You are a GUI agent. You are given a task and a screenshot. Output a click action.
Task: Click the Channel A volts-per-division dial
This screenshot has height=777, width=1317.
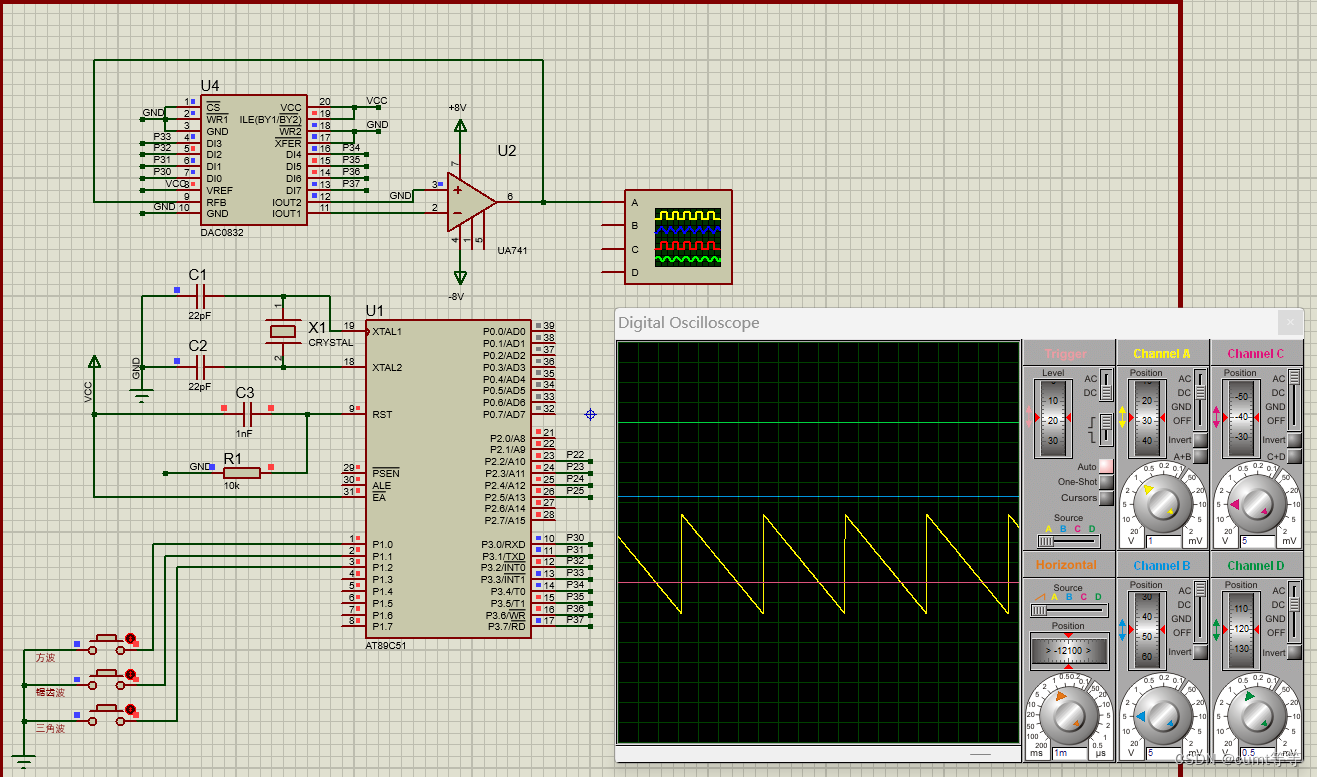point(1163,504)
